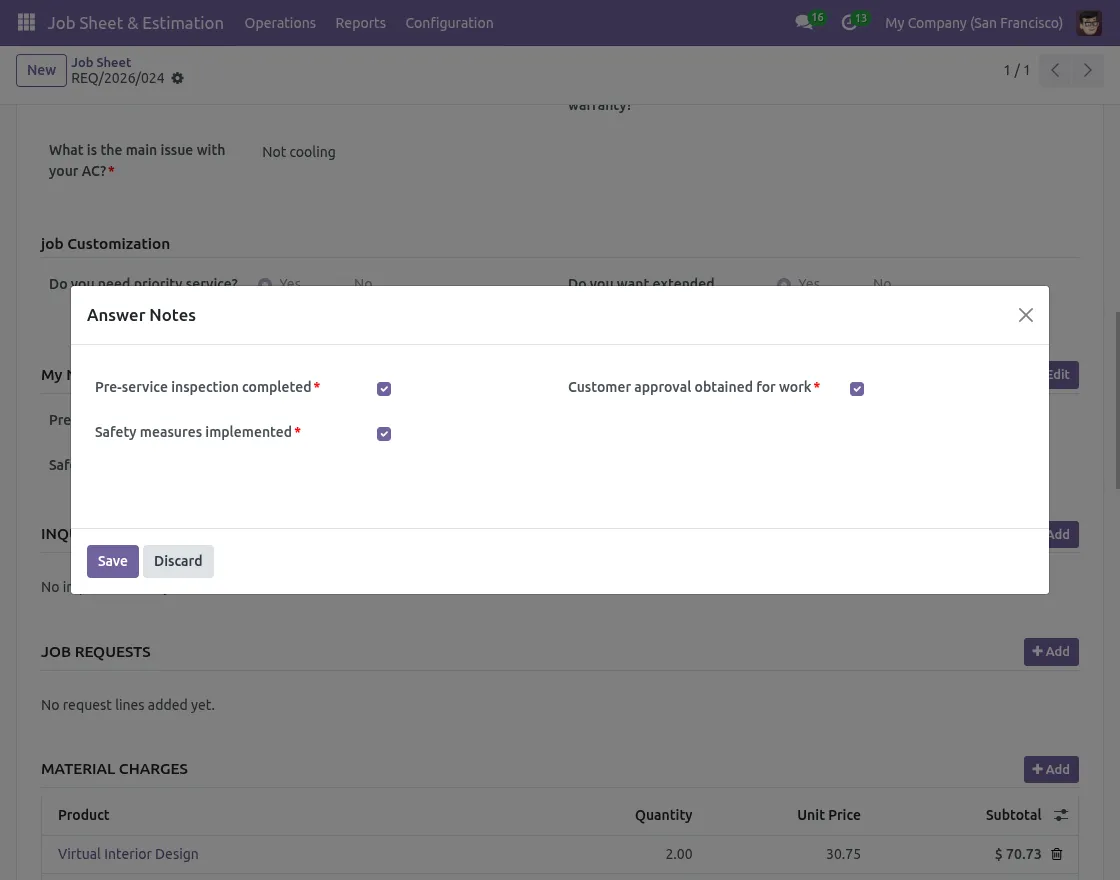
Task: Close the Answer Notes dialog
Action: click(1025, 314)
